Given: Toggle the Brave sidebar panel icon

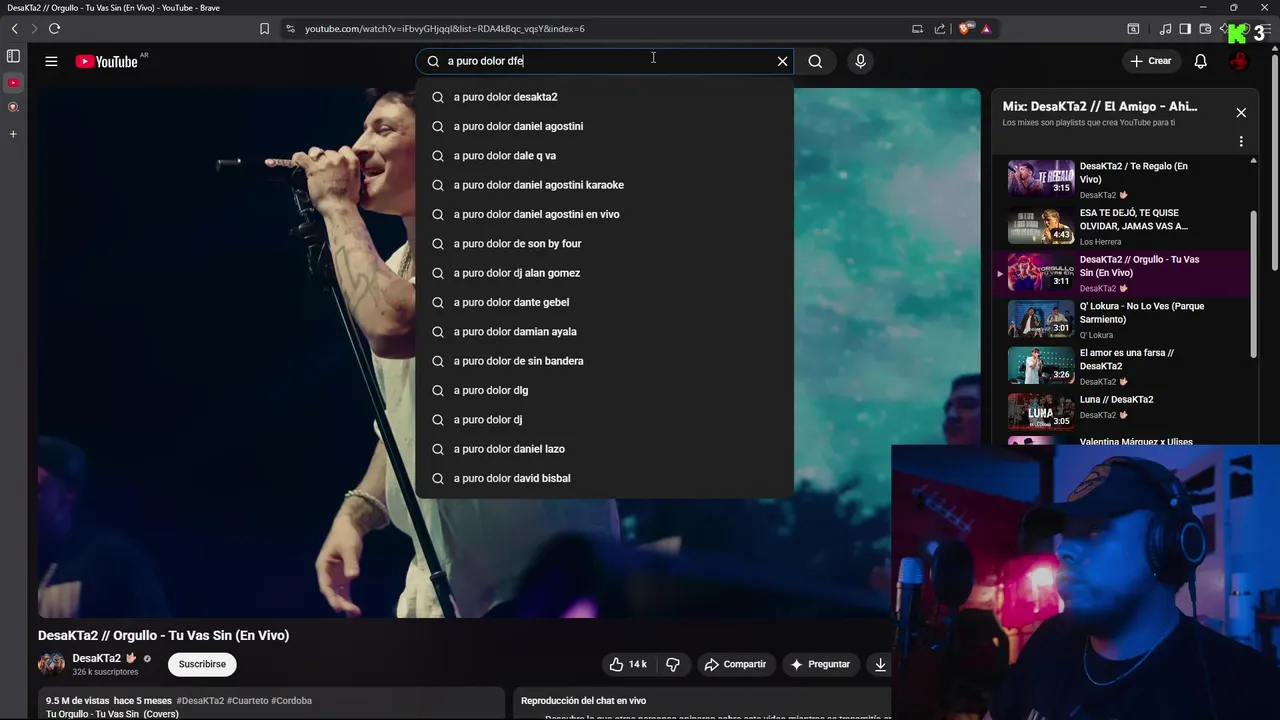Looking at the screenshot, I should click(x=1185, y=29).
